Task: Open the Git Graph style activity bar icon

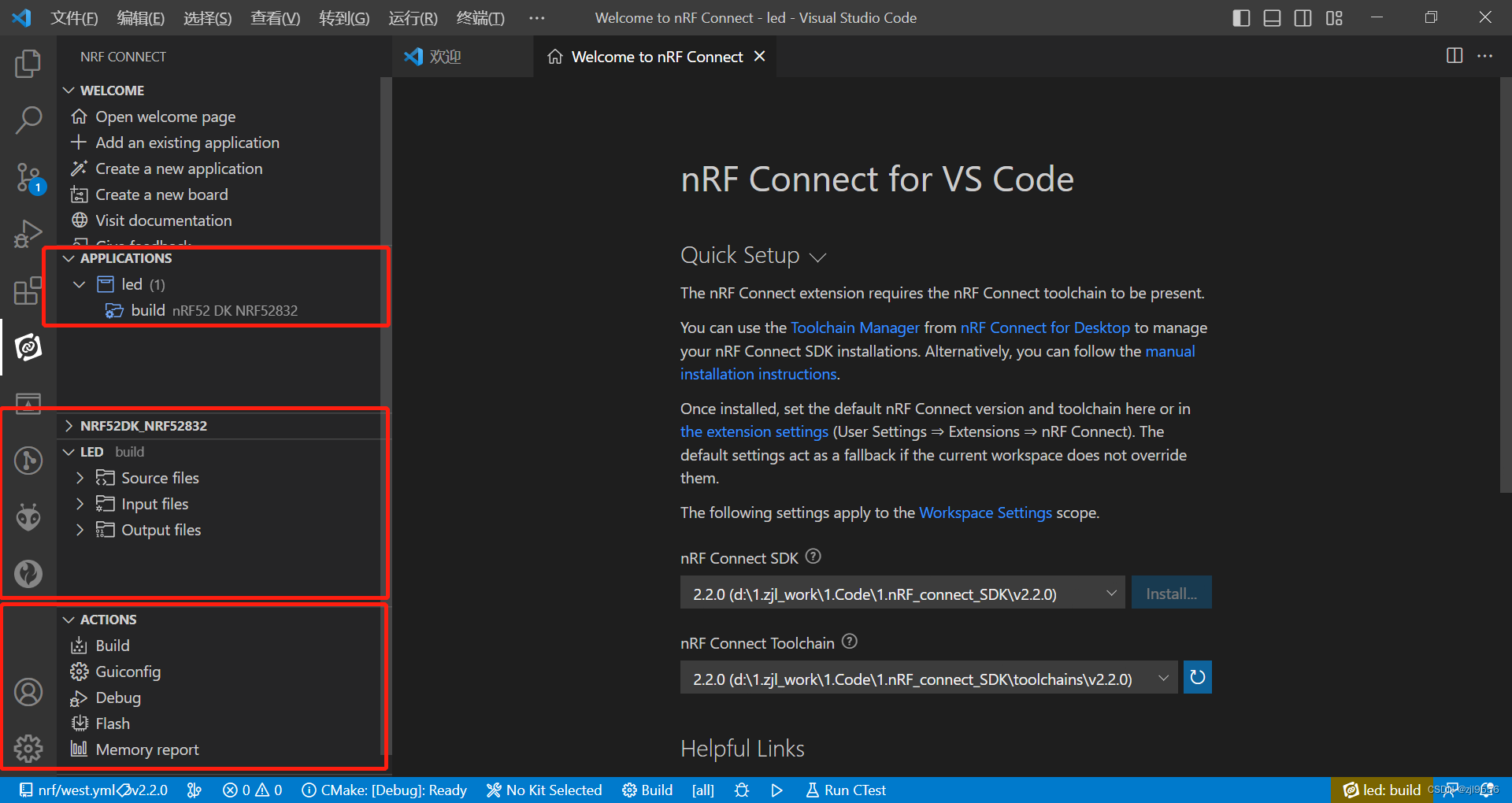Action: click(x=28, y=461)
